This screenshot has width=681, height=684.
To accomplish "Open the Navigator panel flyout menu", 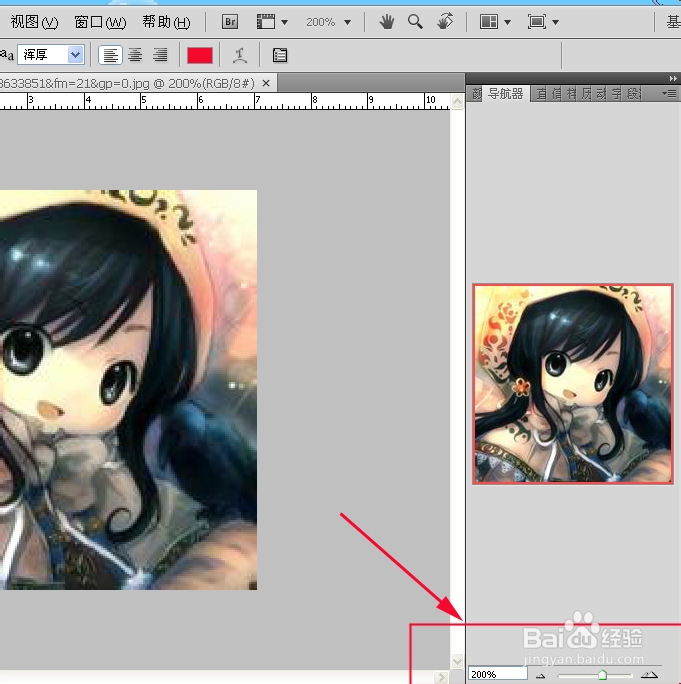I will (669, 93).
